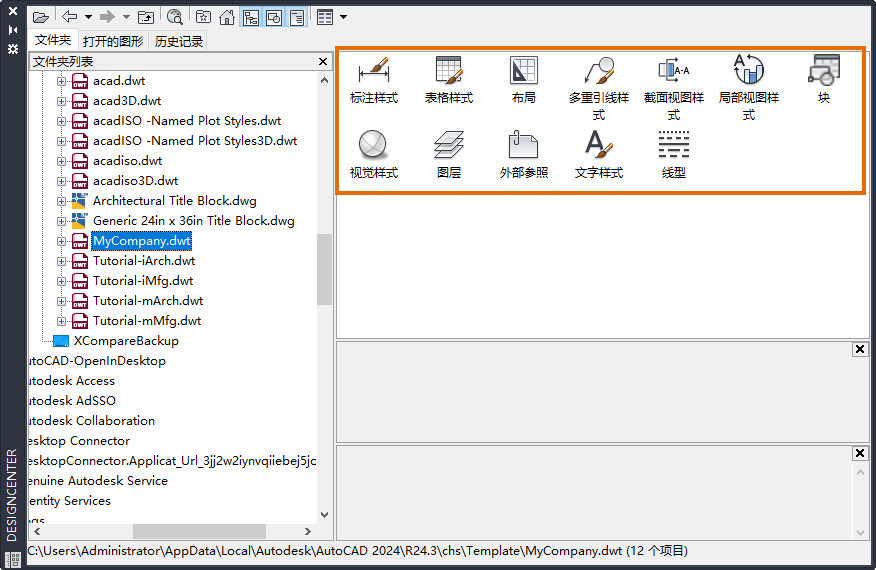Expand Architectural Title Block.dwg node
The image size is (876, 570).
click(61, 202)
